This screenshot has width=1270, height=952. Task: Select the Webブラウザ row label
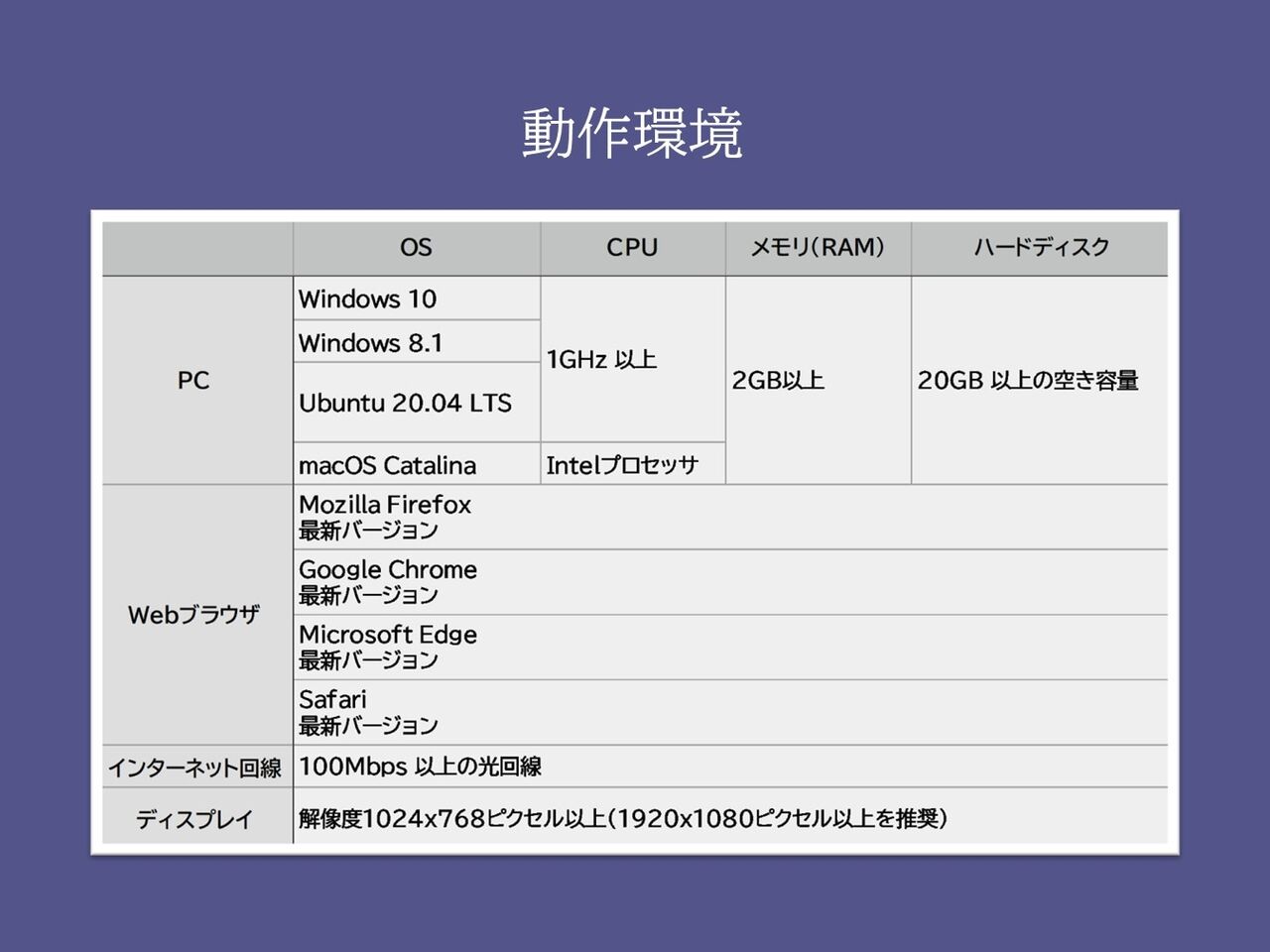[x=197, y=615]
